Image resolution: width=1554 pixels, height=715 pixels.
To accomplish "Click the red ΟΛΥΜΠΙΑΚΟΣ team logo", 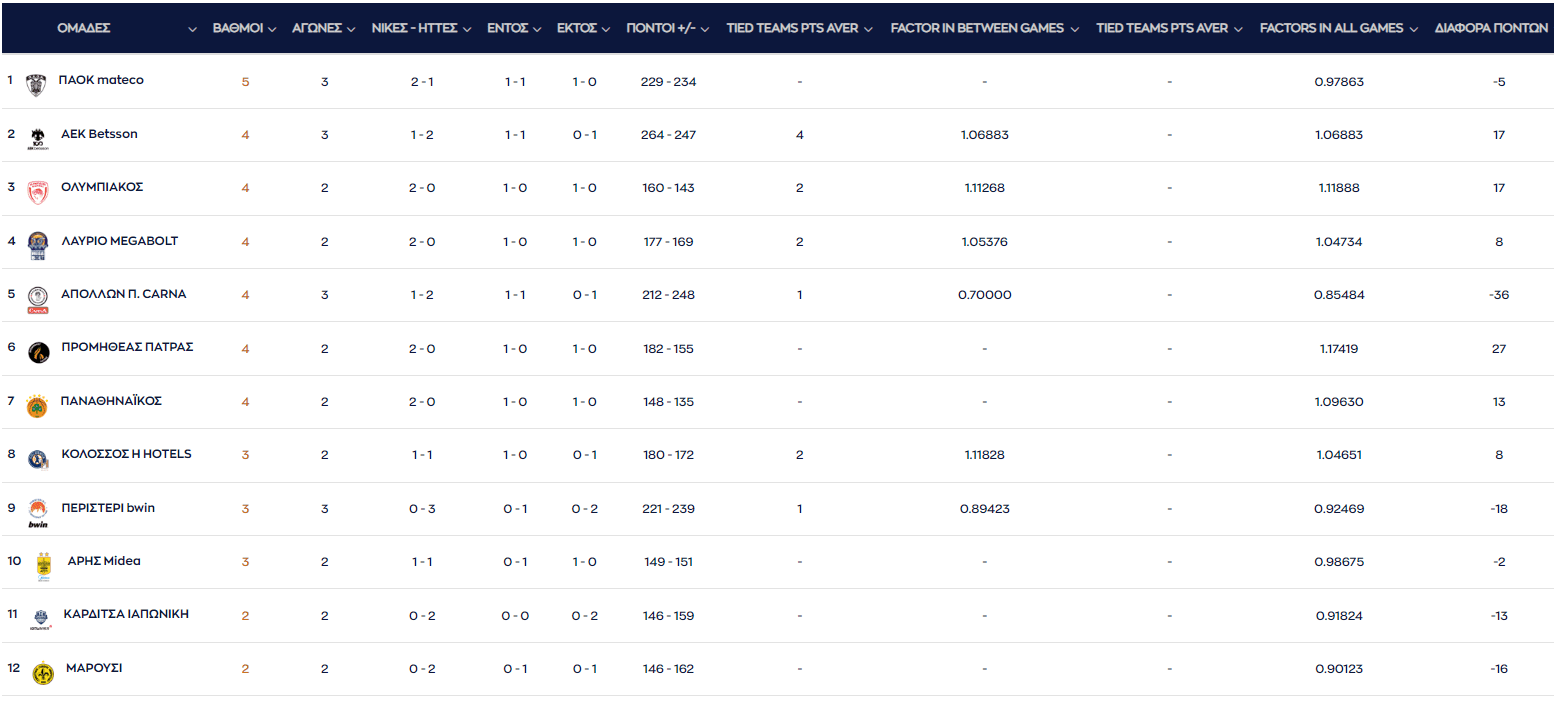I will (x=37, y=191).
